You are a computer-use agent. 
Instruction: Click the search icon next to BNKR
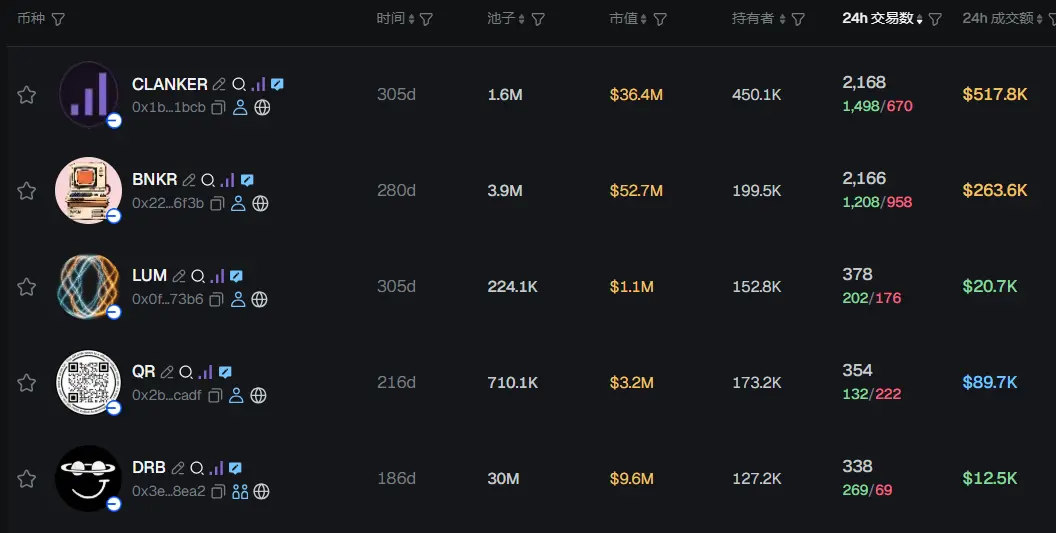coord(208,181)
